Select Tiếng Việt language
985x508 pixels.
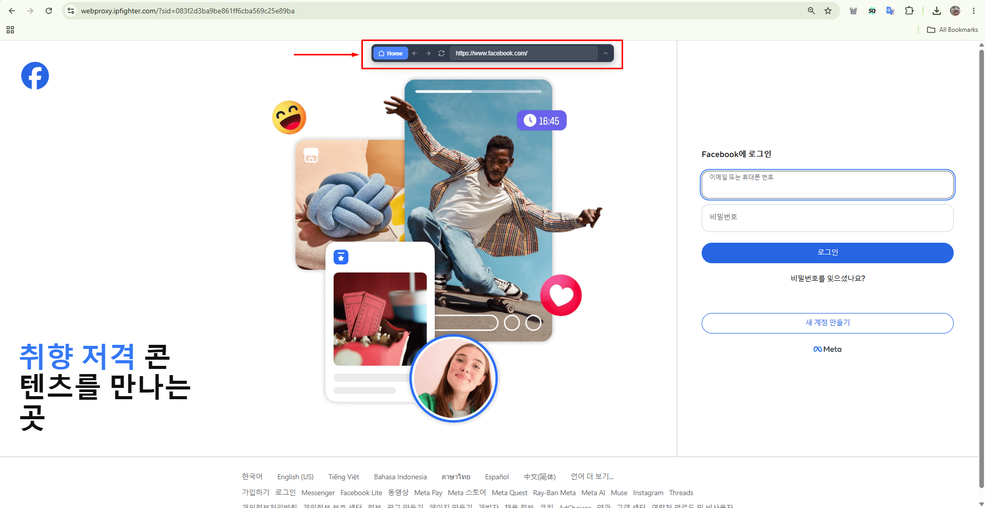(x=344, y=477)
